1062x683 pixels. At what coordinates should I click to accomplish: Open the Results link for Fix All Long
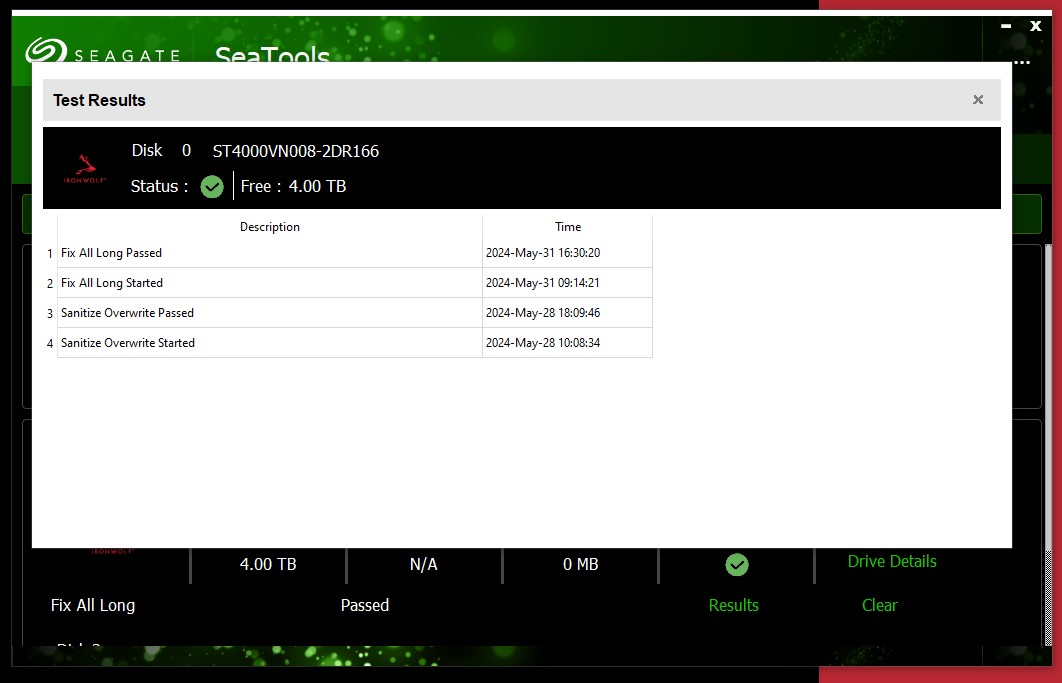point(733,605)
